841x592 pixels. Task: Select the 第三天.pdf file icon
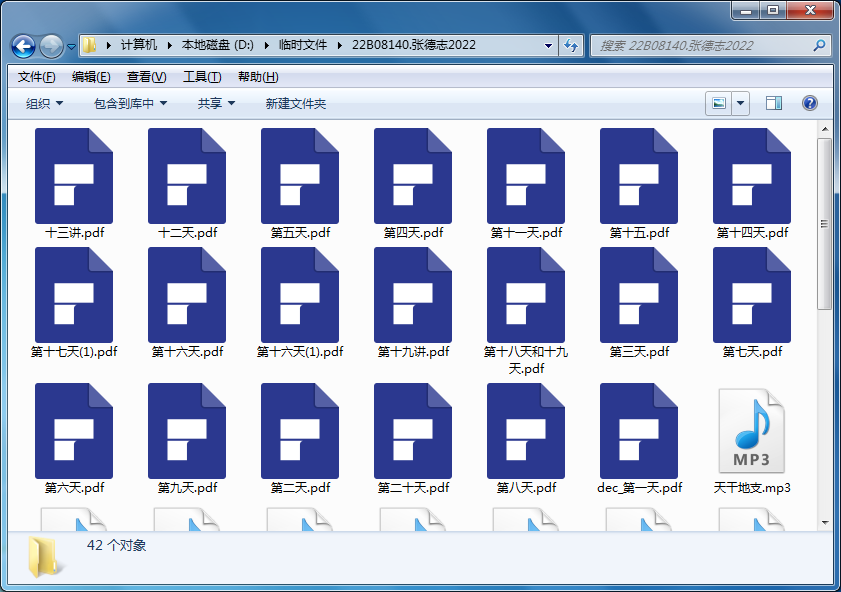click(639, 294)
